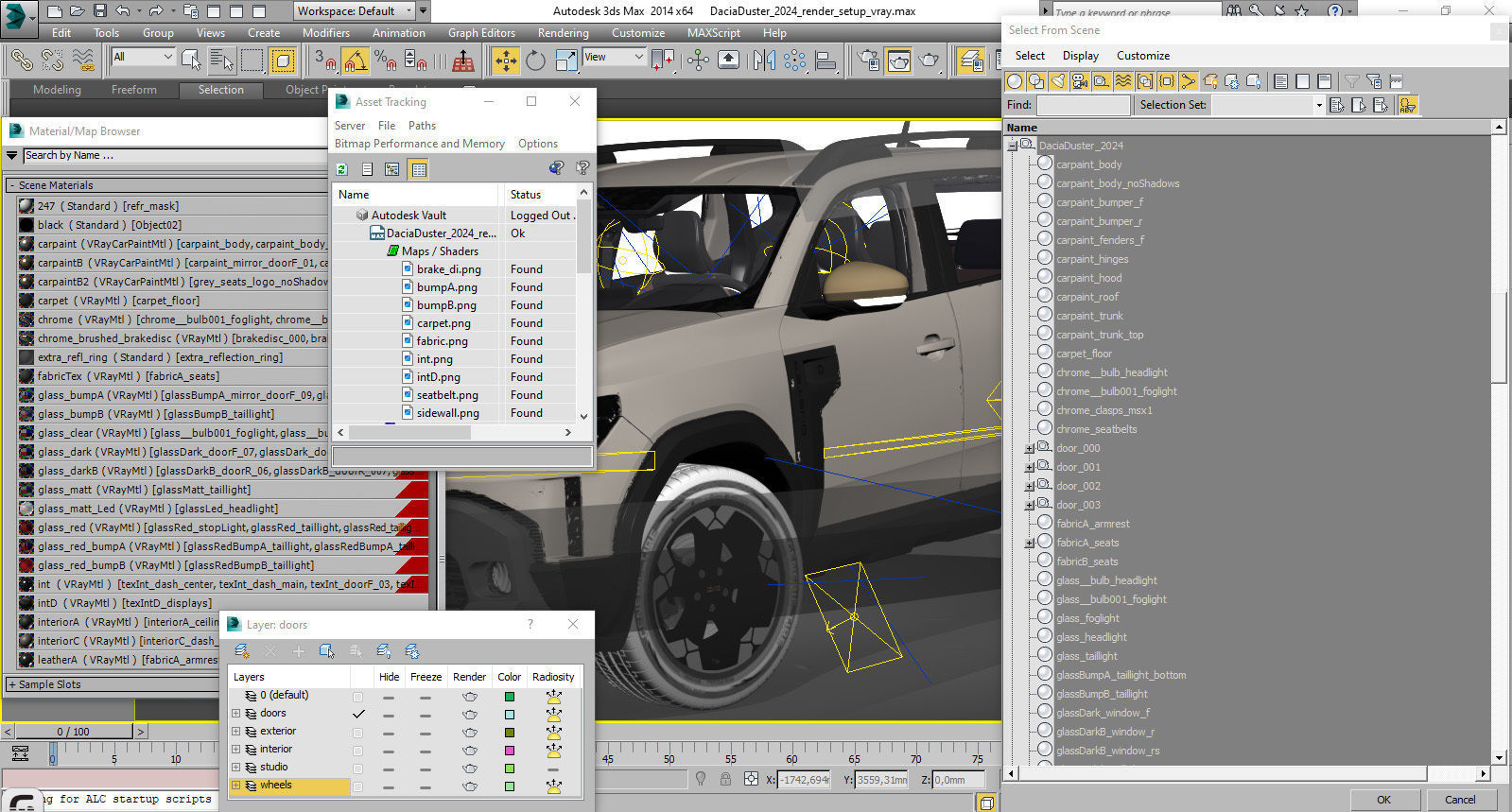The height and width of the screenshot is (812, 1512).
Task: Click the Selection Lock toggle in status bar
Action: (x=725, y=779)
